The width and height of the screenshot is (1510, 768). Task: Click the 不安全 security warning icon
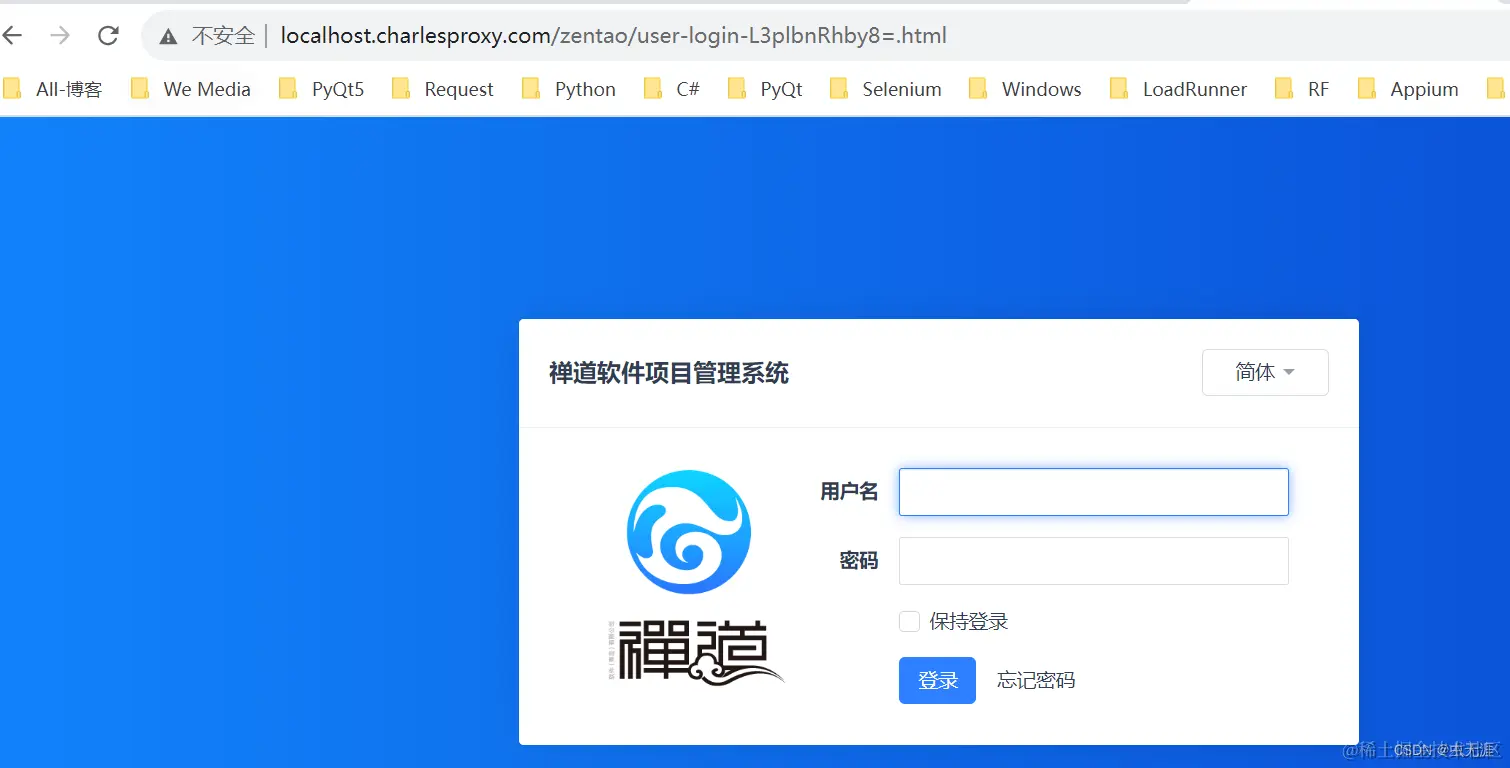pyautogui.click(x=167, y=34)
